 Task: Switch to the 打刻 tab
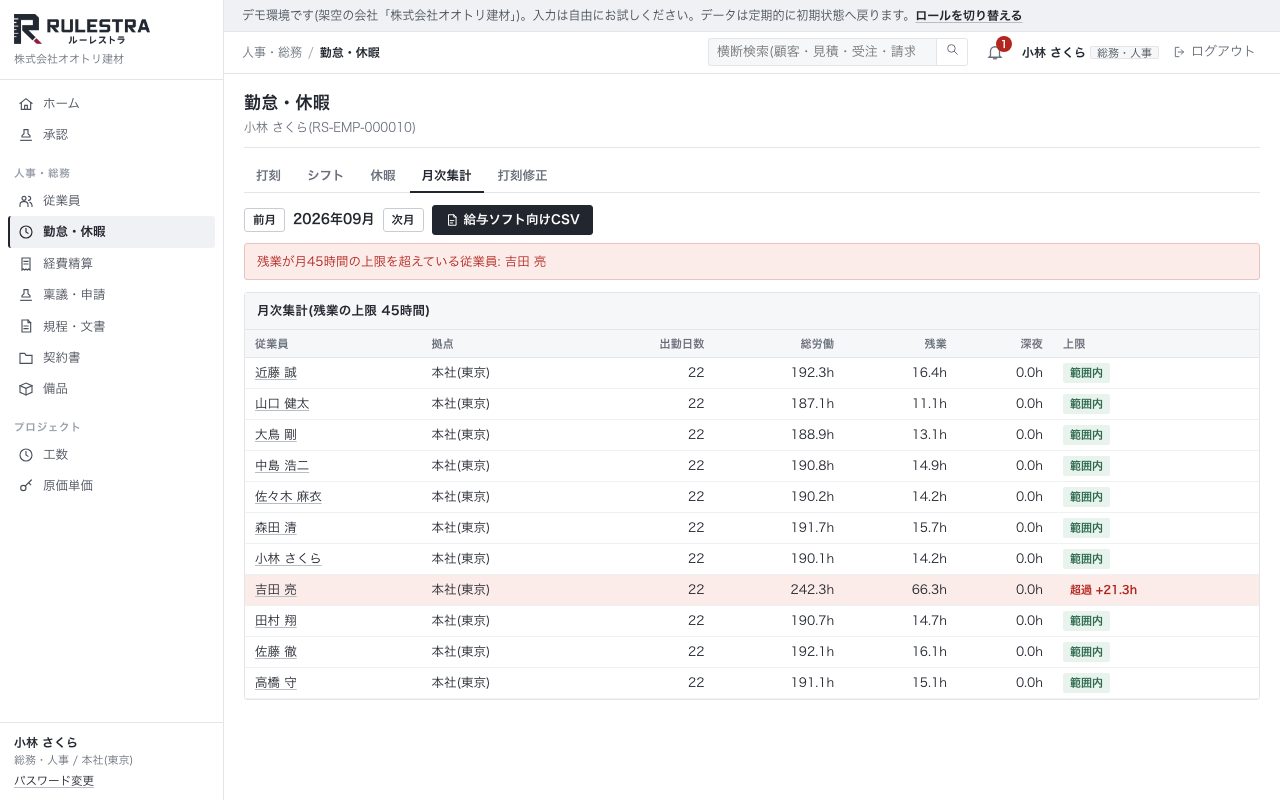[268, 175]
